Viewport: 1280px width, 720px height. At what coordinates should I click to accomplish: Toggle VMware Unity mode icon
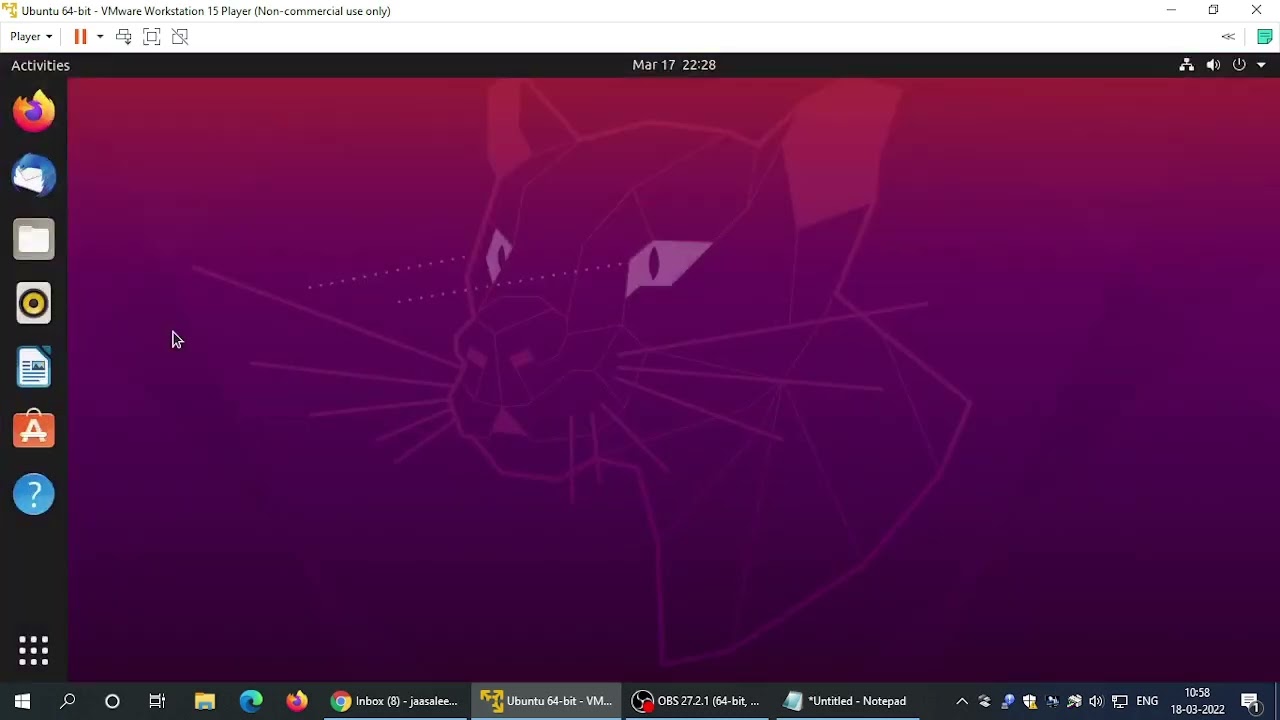tap(180, 36)
